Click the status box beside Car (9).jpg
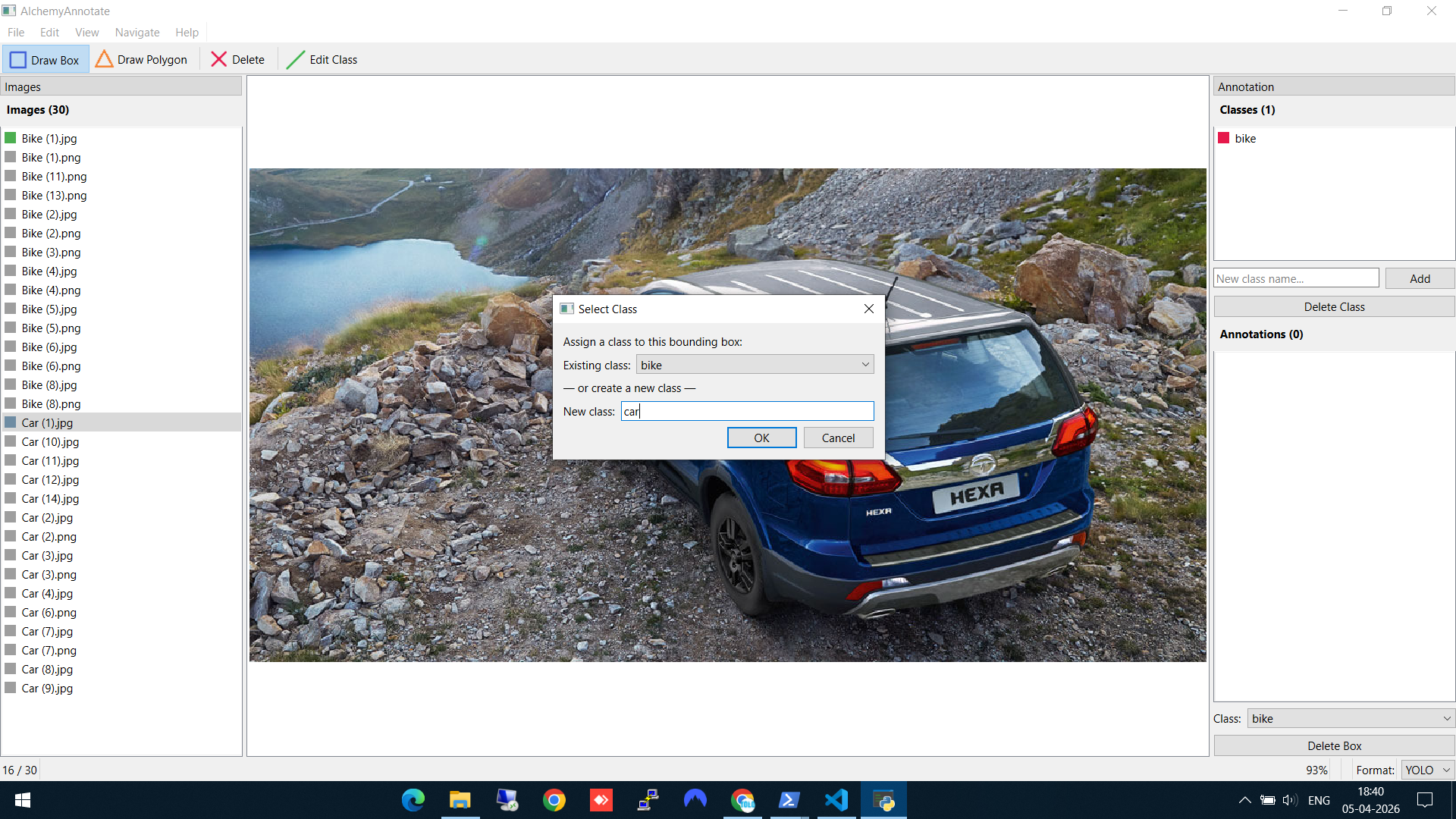 click(11, 688)
